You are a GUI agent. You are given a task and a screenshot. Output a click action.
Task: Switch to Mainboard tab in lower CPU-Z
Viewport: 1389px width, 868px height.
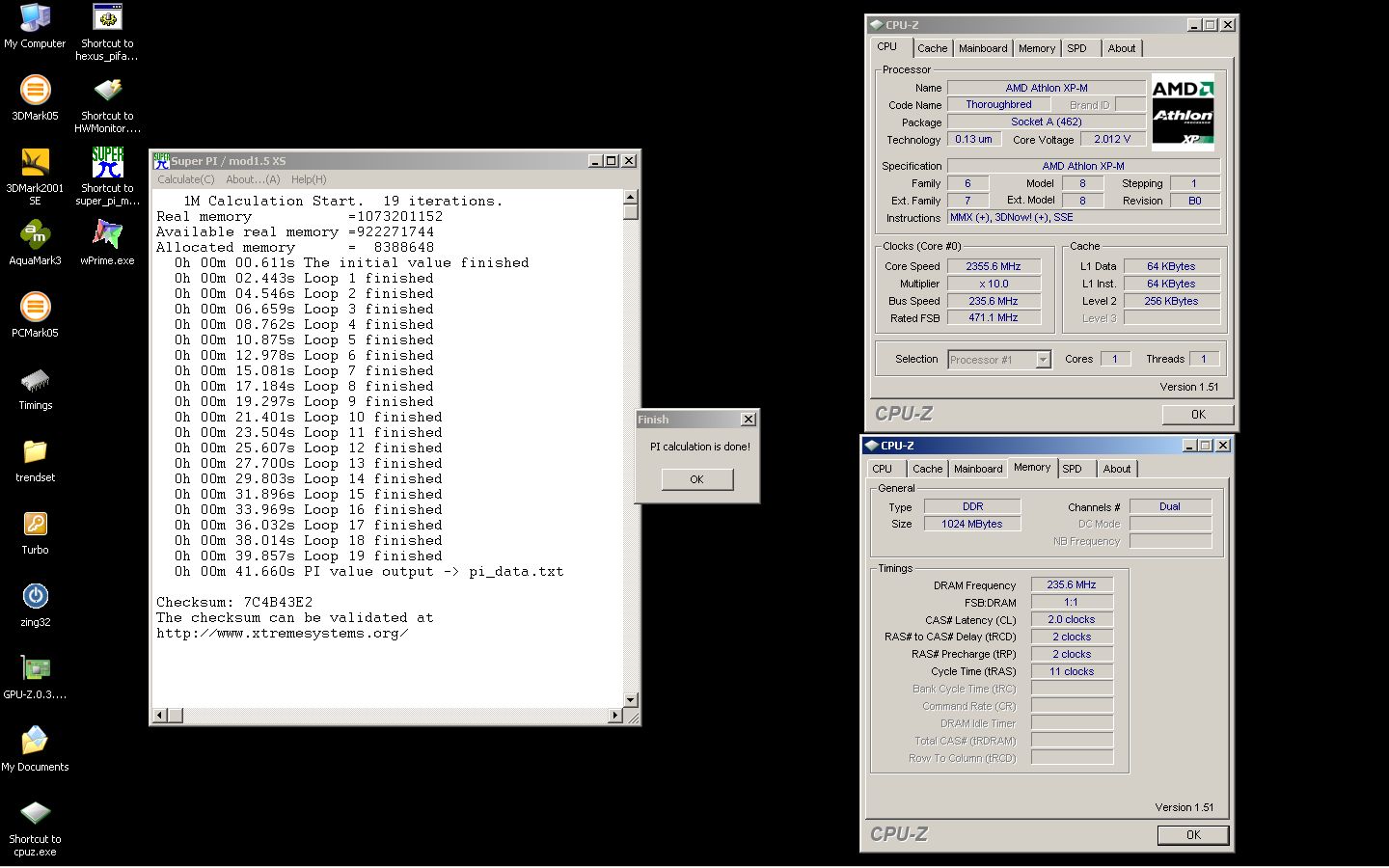(978, 469)
